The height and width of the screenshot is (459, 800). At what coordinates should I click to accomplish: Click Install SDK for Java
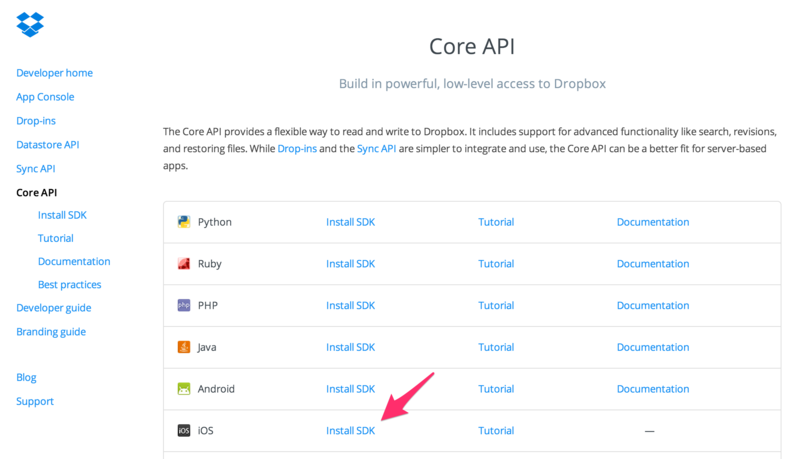point(351,347)
